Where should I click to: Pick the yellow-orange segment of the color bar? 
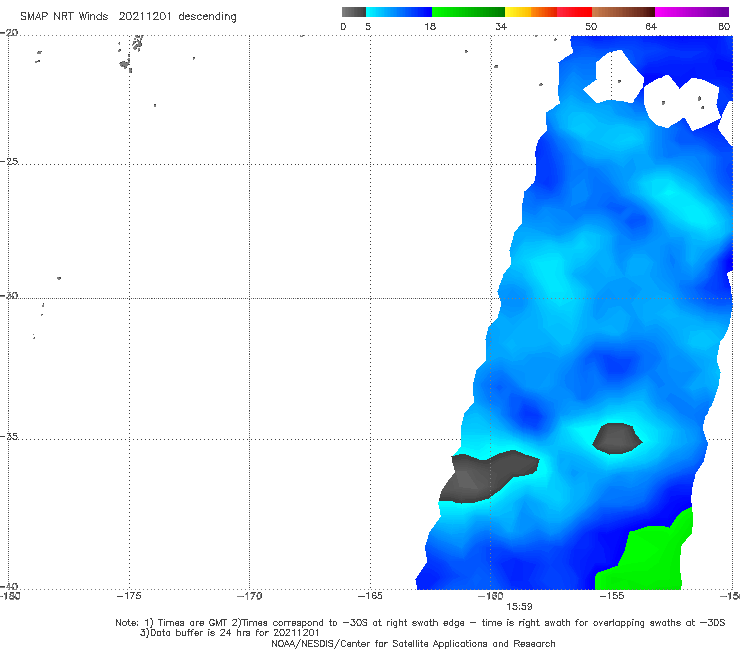click(x=530, y=12)
